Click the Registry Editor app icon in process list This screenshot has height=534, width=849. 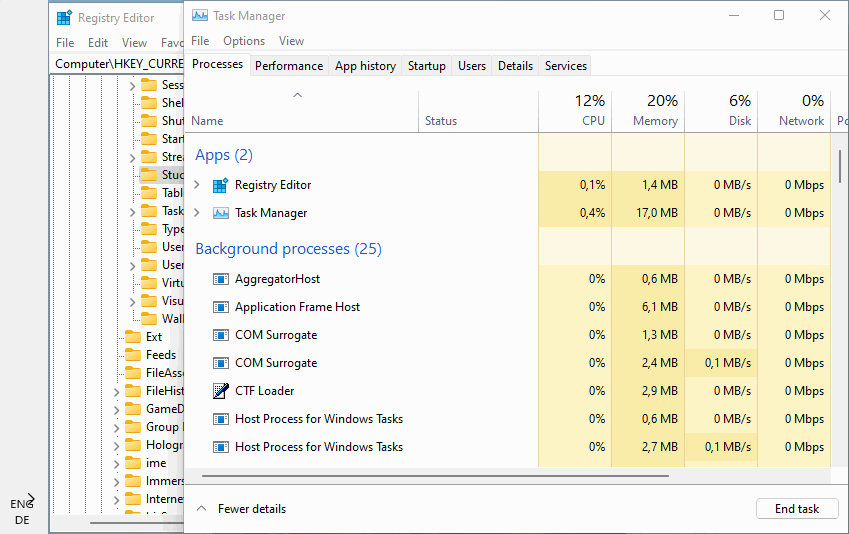[220, 185]
